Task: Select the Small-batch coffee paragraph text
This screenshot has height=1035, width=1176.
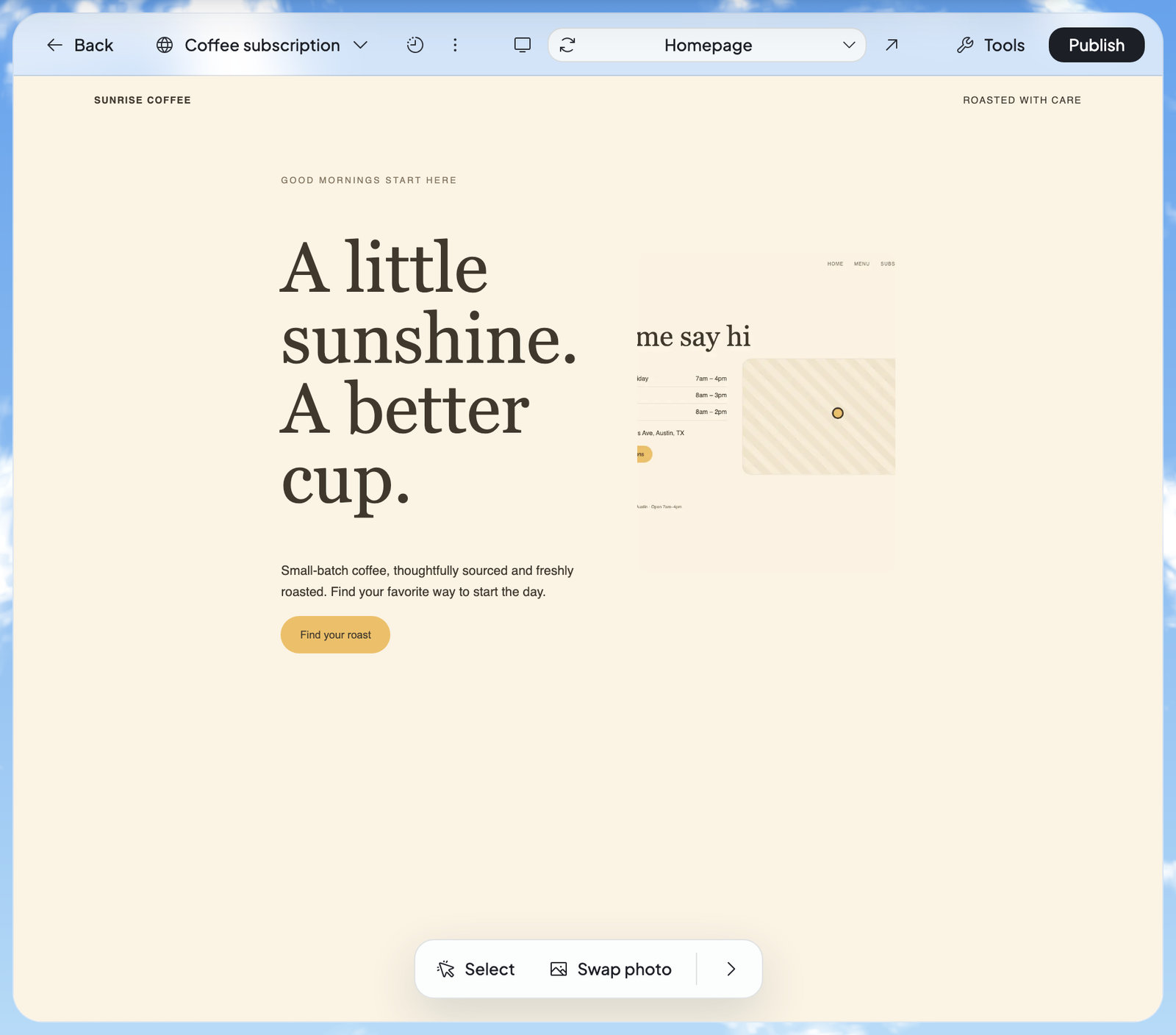Action: click(427, 581)
